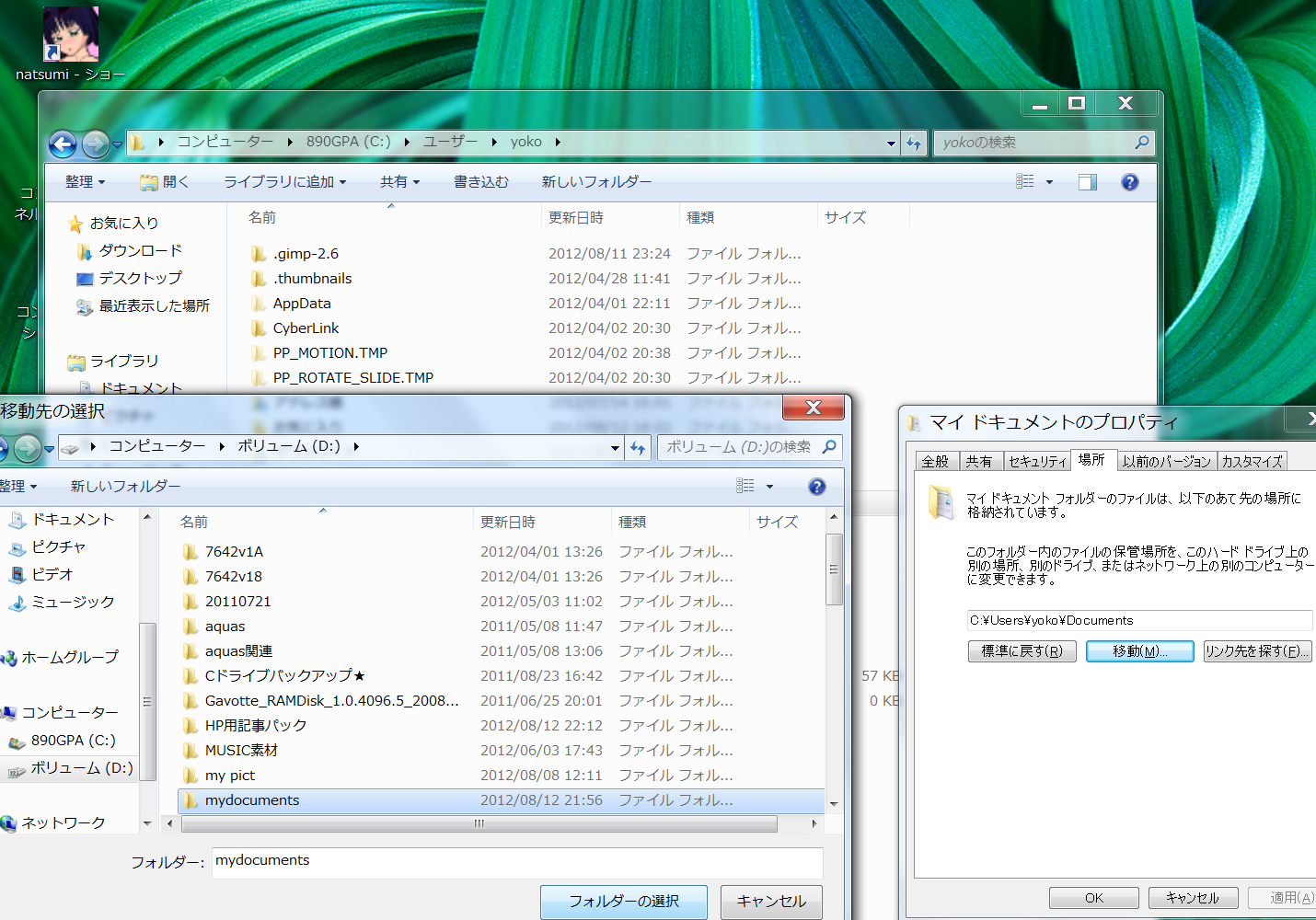The image size is (1316, 920).
Task: Click the help icon in Explorer toolbar
Action: coord(1129,182)
